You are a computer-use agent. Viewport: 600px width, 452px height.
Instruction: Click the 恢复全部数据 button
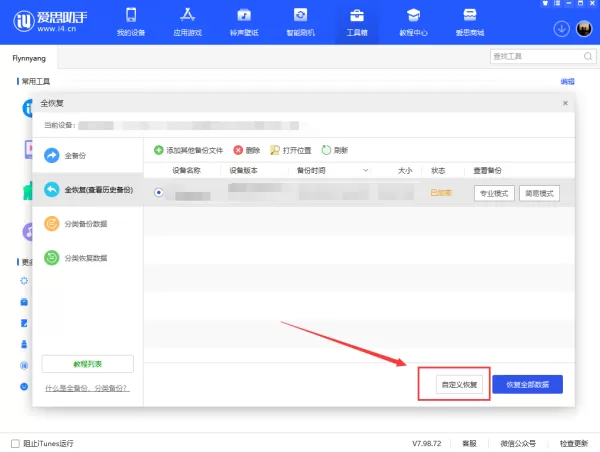(x=527, y=384)
